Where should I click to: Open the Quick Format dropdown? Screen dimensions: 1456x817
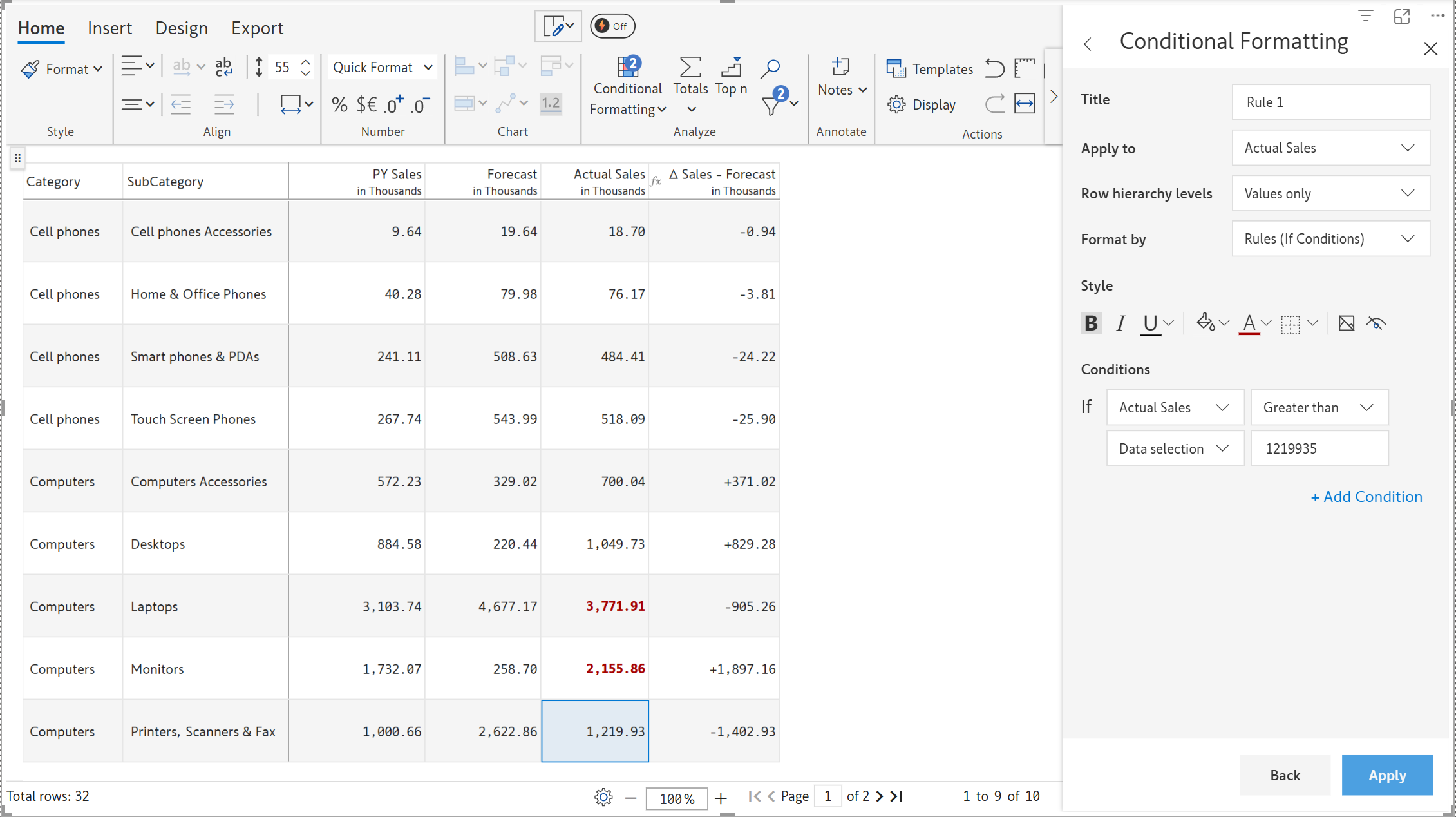(x=383, y=68)
